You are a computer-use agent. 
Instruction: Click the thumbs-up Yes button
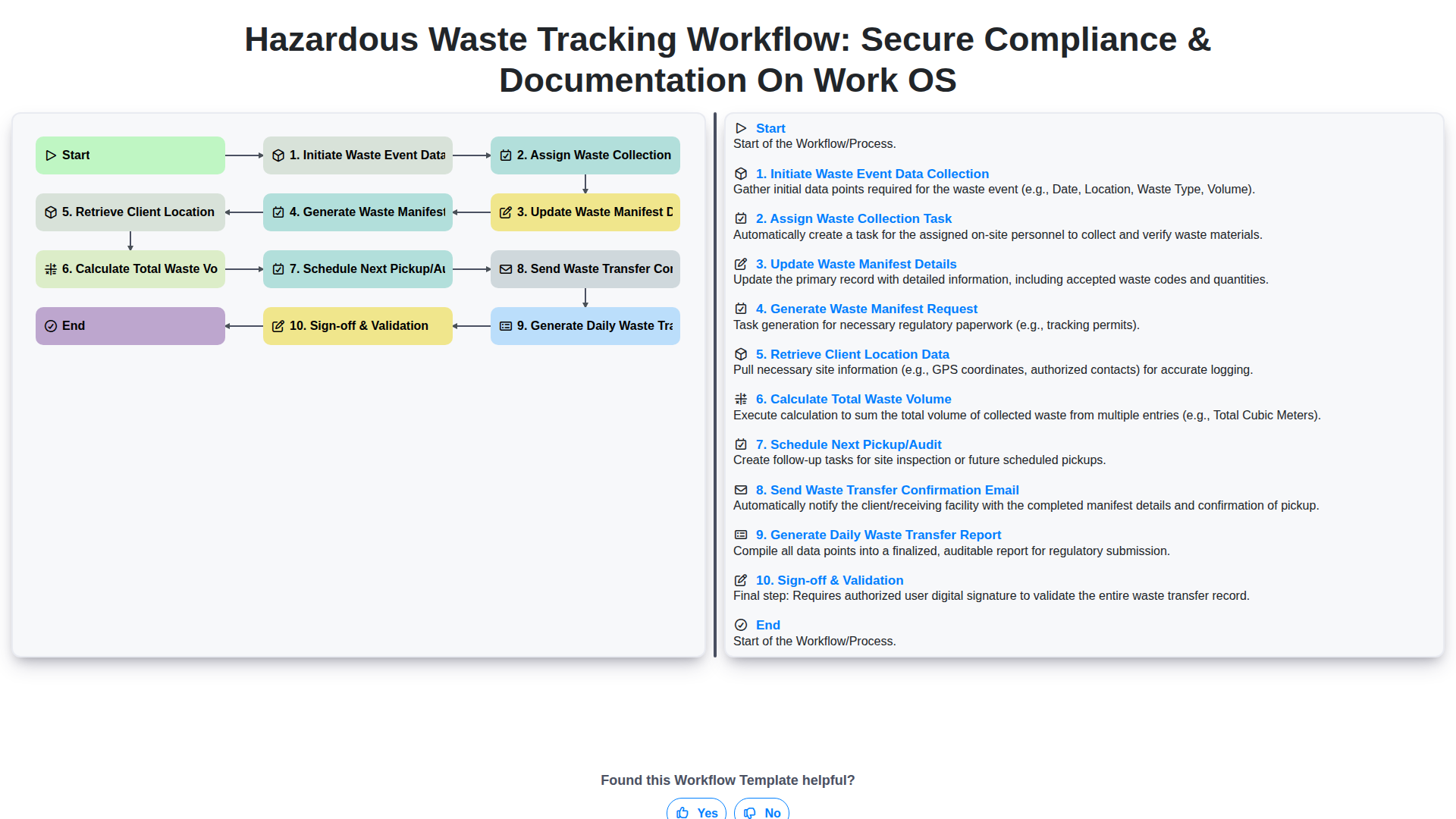coord(696,811)
